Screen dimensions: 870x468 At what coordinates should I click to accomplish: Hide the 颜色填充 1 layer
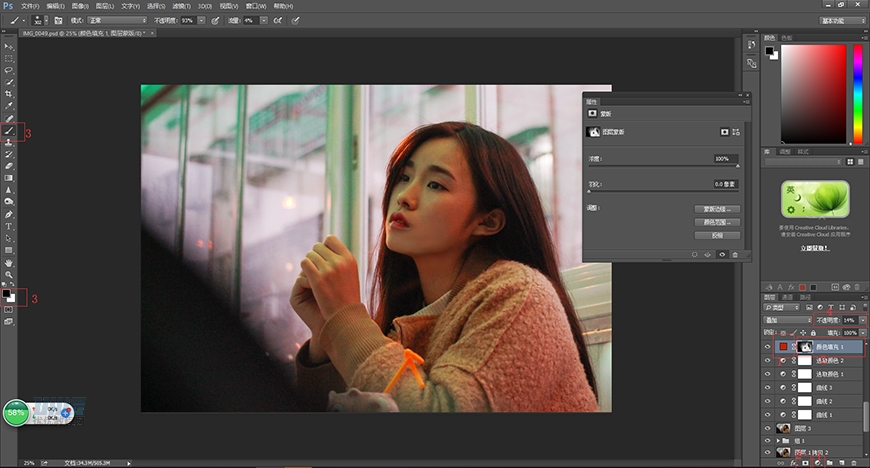(x=768, y=346)
